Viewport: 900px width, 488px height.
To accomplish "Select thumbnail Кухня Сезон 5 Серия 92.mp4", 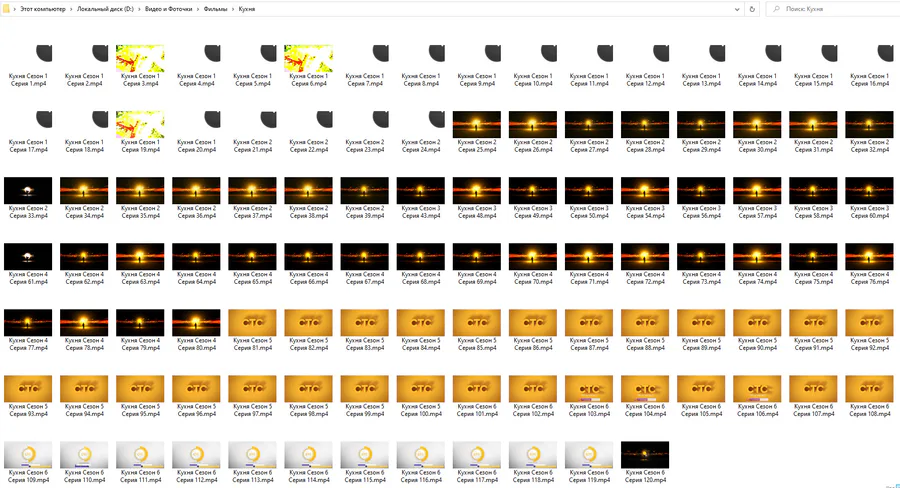I will [869, 322].
